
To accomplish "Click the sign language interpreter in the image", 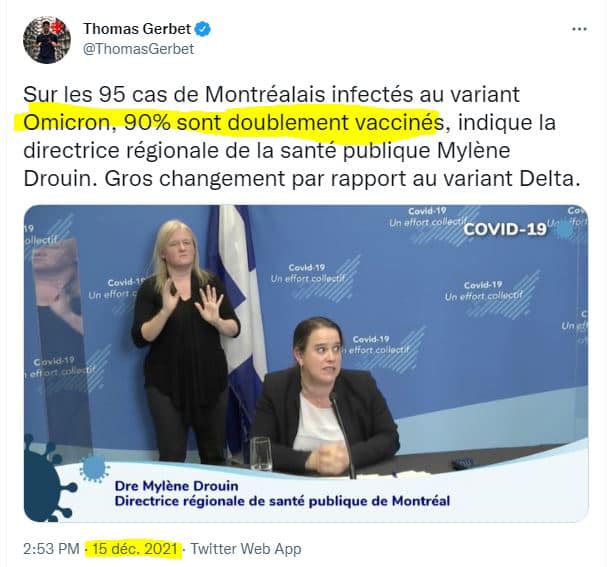I will pos(185,341).
